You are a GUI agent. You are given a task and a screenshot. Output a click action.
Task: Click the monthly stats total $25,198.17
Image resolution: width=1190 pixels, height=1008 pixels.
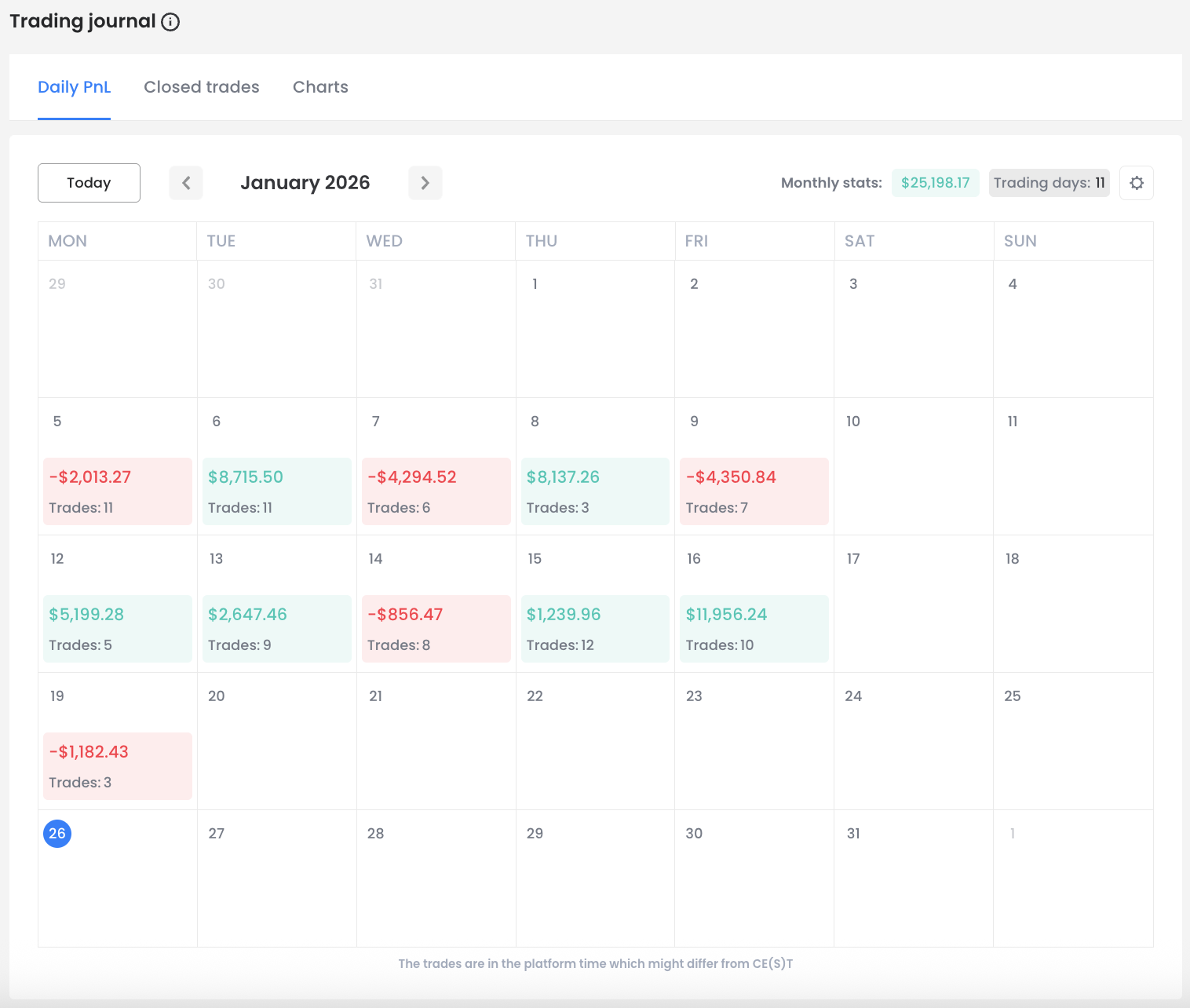point(935,182)
